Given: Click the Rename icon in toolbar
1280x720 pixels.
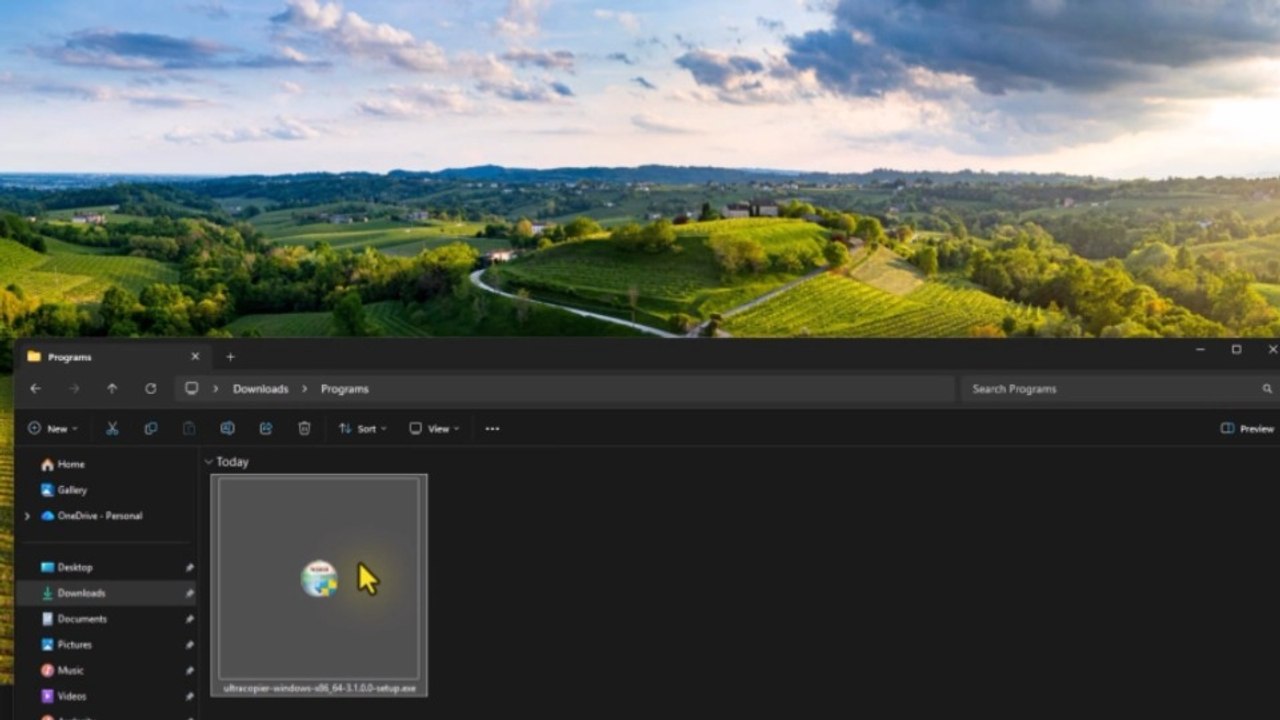Looking at the screenshot, I should (x=227, y=428).
